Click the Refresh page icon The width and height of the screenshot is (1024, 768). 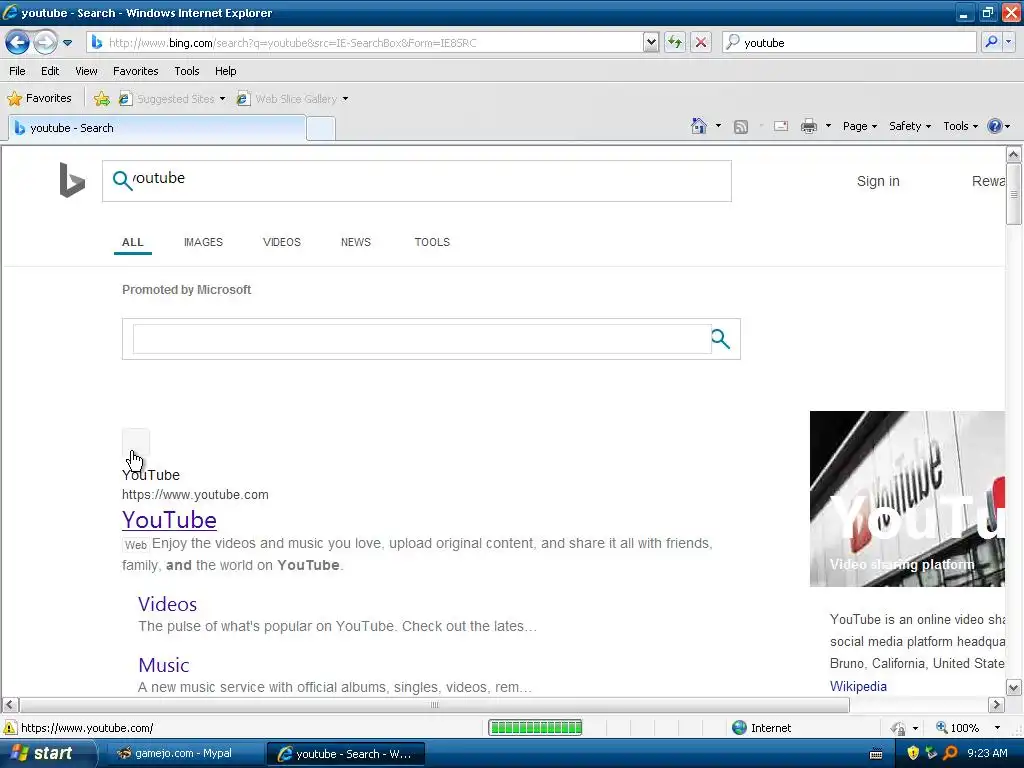pos(675,43)
